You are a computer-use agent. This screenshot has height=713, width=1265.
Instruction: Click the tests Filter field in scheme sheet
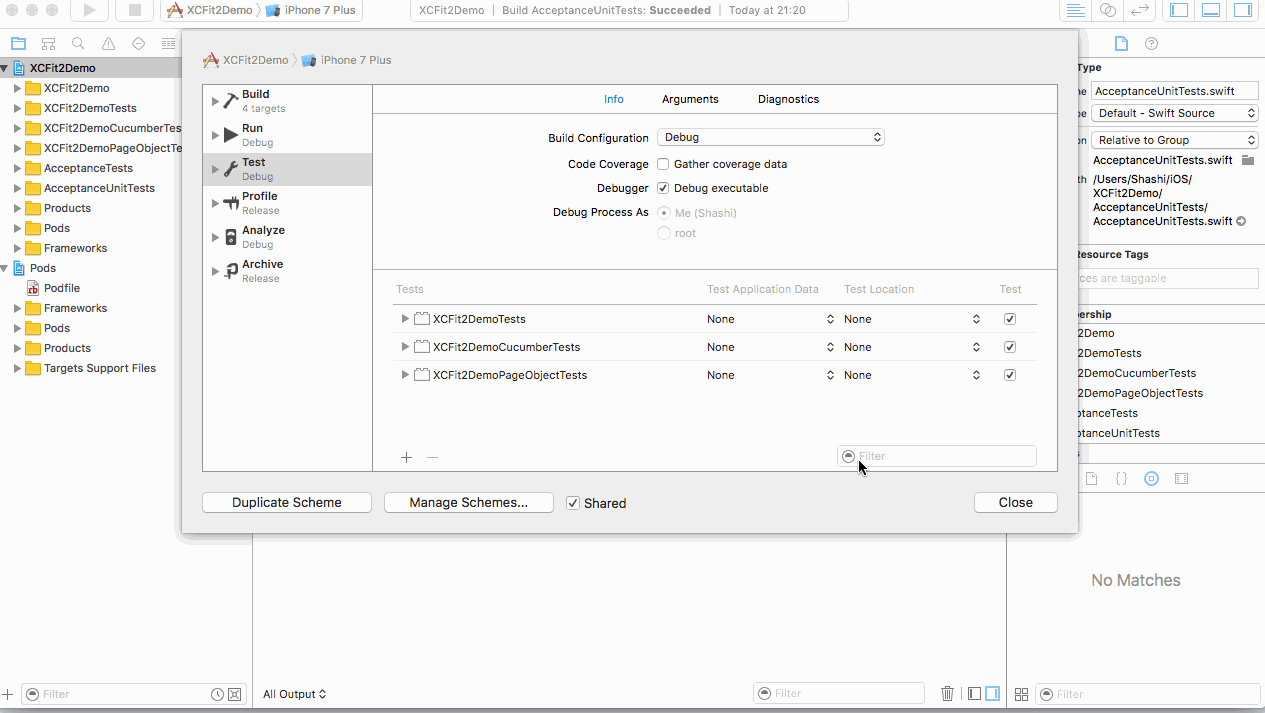937,456
